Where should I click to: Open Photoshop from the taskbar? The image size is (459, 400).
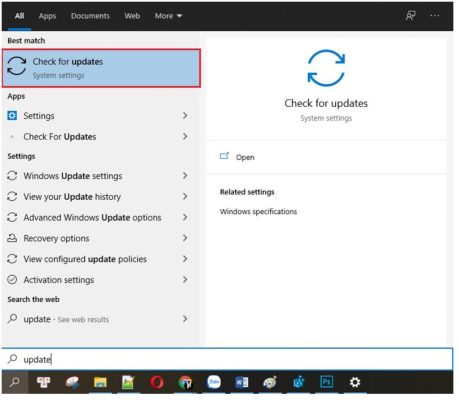point(327,382)
